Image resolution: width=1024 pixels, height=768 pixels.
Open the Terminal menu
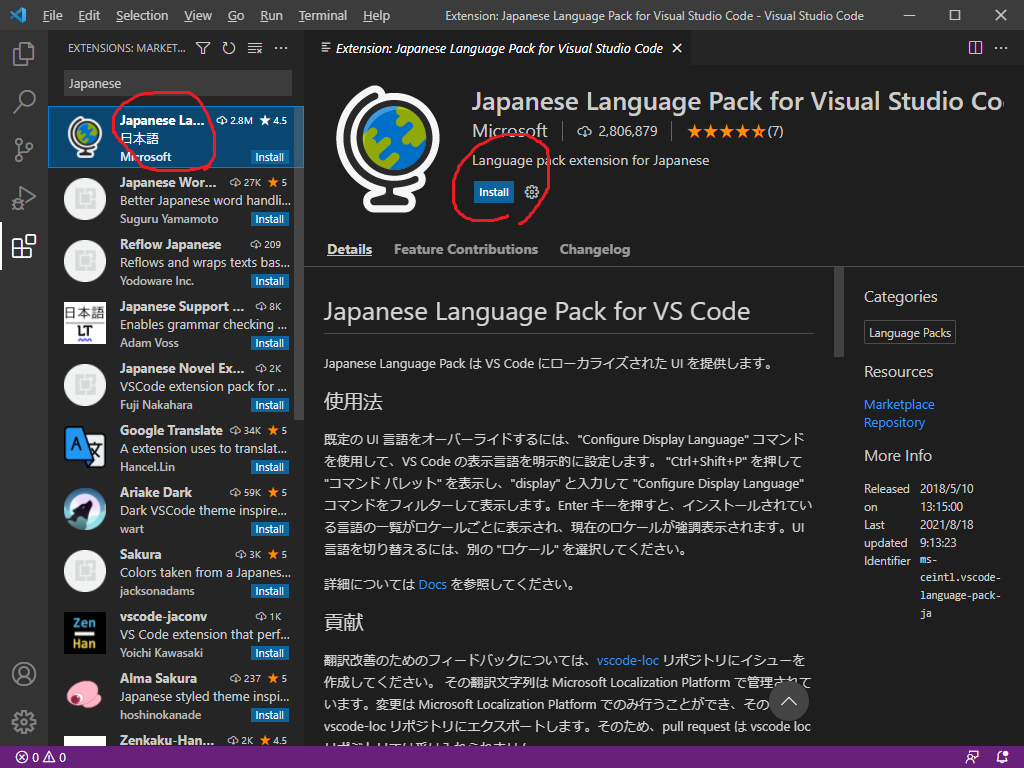(x=322, y=15)
